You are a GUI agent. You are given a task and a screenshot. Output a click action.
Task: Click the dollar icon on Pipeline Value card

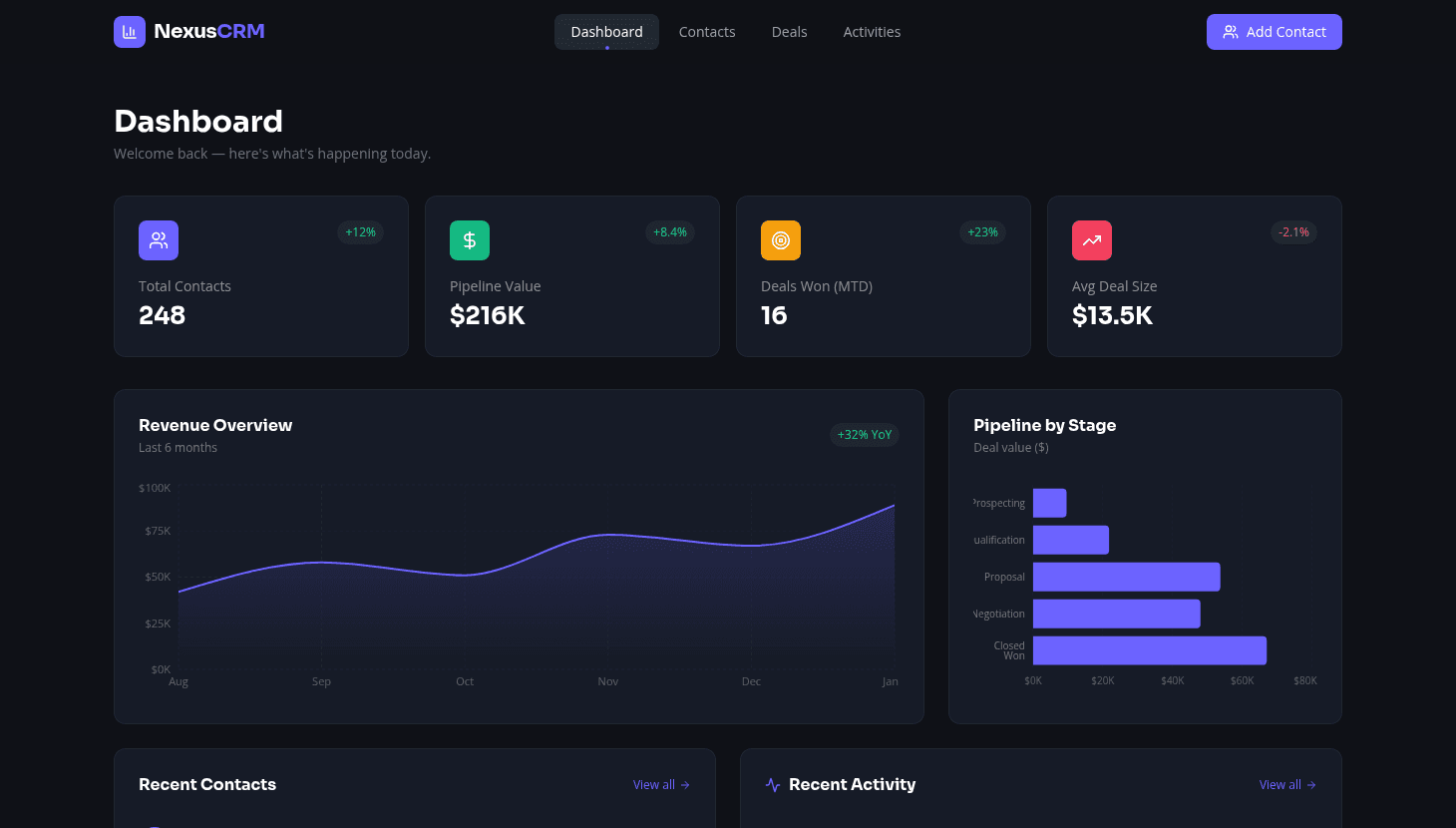tap(470, 239)
